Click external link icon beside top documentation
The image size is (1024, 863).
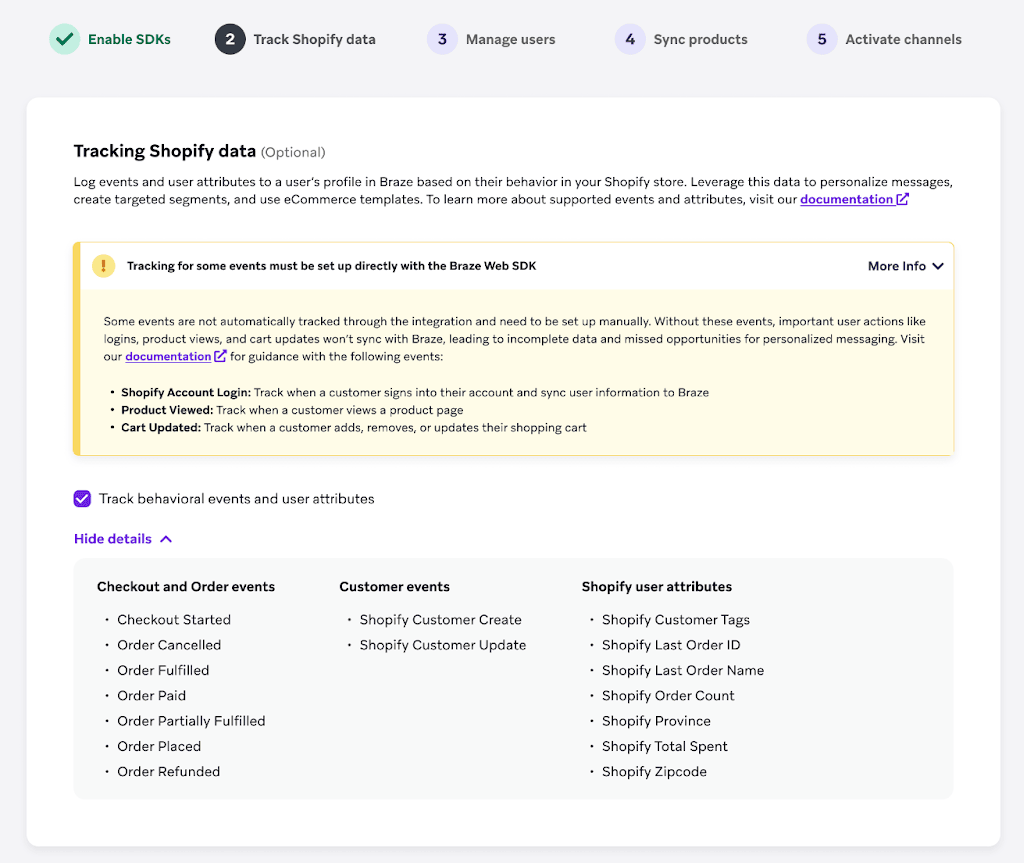tap(902, 199)
